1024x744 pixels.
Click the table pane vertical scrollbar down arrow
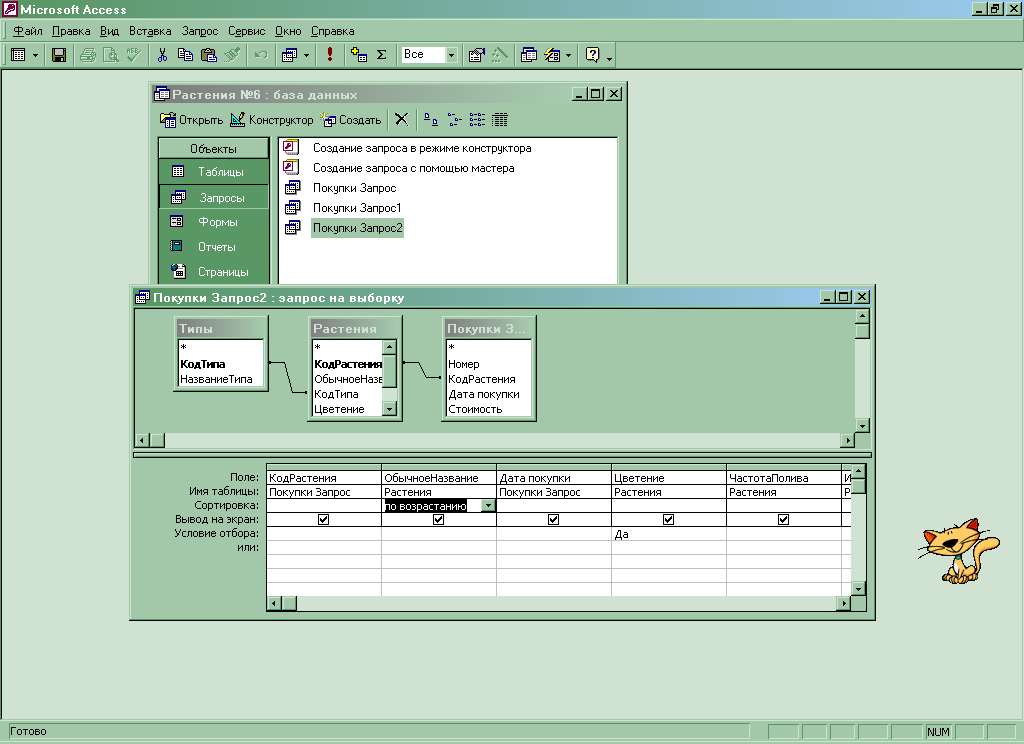[x=862, y=426]
